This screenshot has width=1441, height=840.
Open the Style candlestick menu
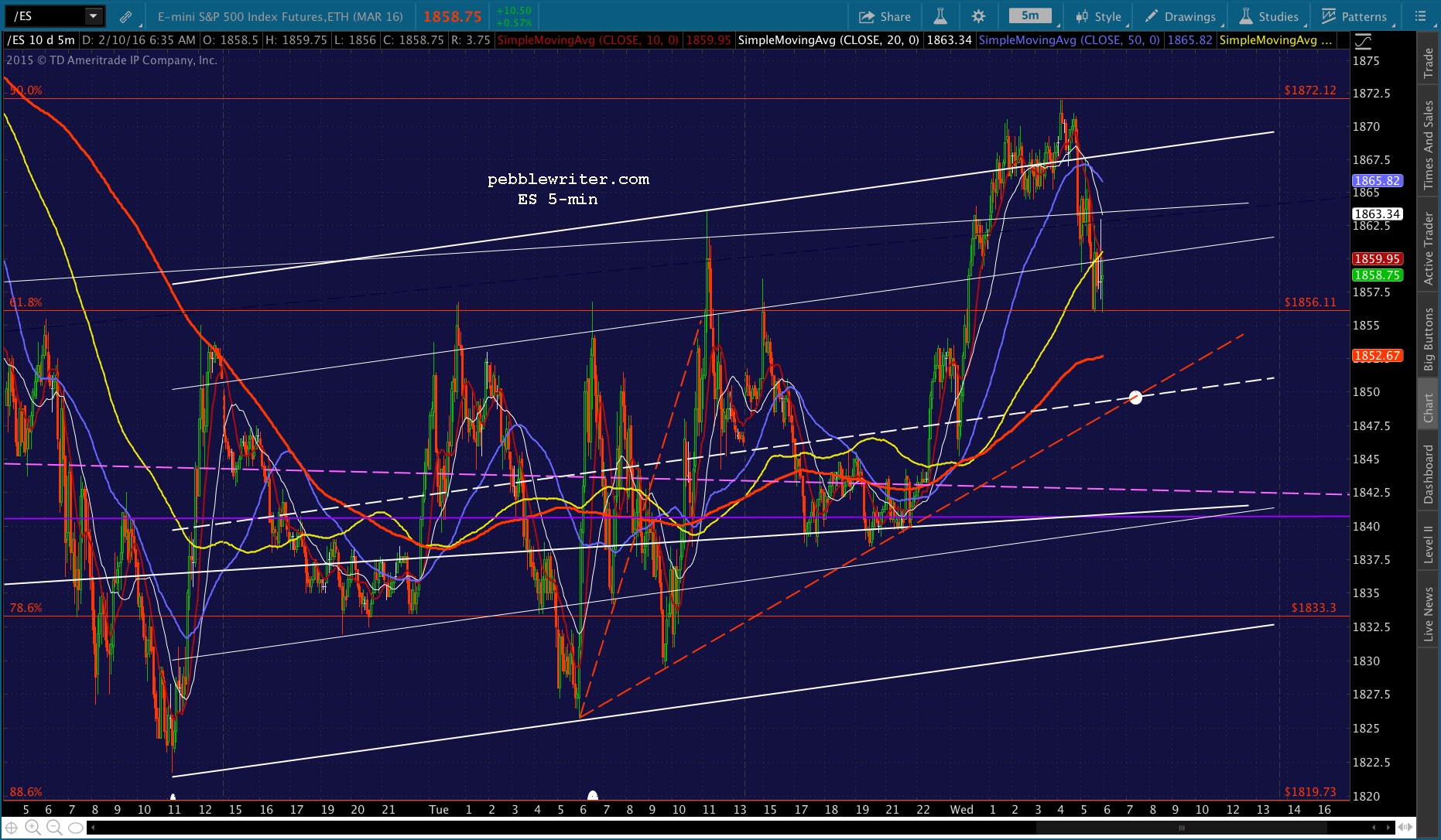pyautogui.click(x=1098, y=16)
